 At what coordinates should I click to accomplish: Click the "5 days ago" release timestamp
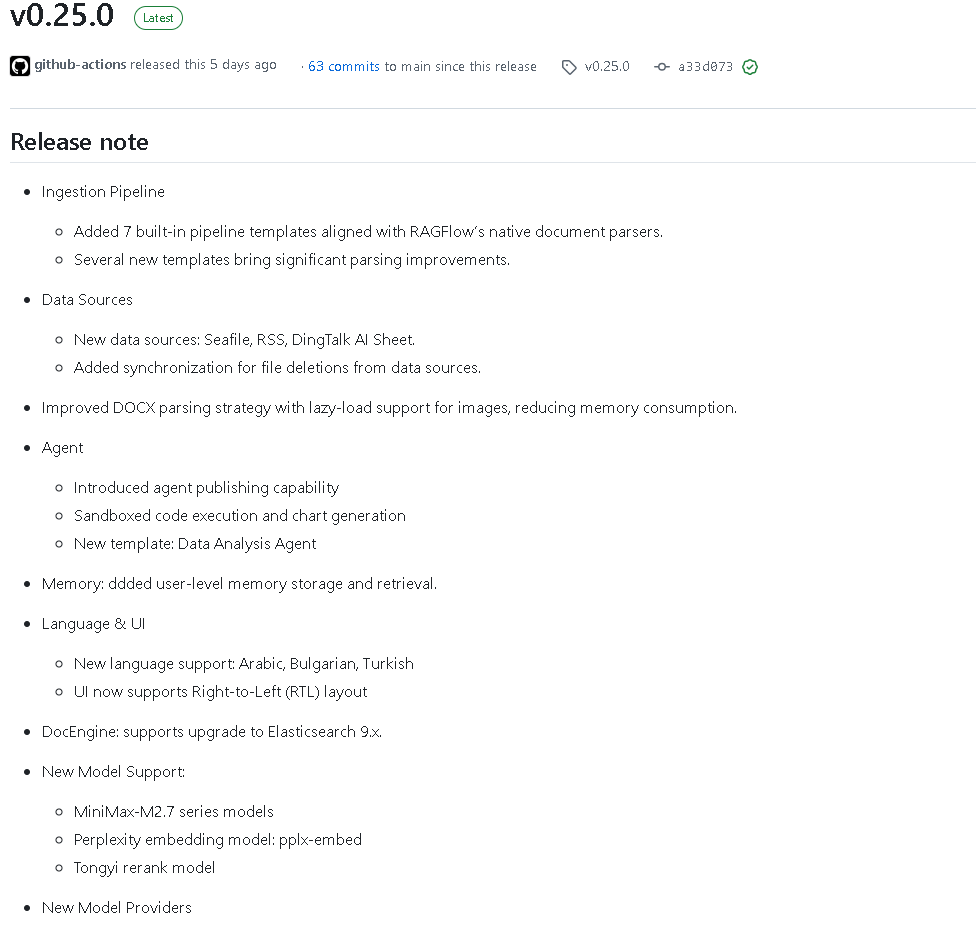coord(243,65)
